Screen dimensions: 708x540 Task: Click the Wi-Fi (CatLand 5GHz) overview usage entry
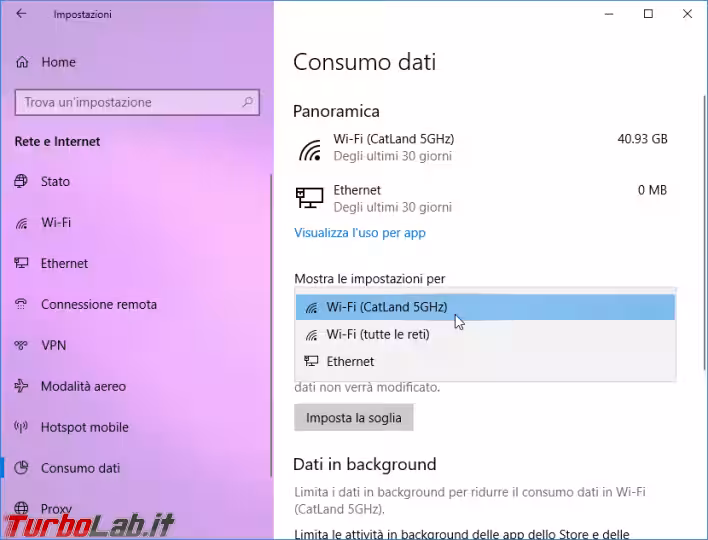pos(482,147)
